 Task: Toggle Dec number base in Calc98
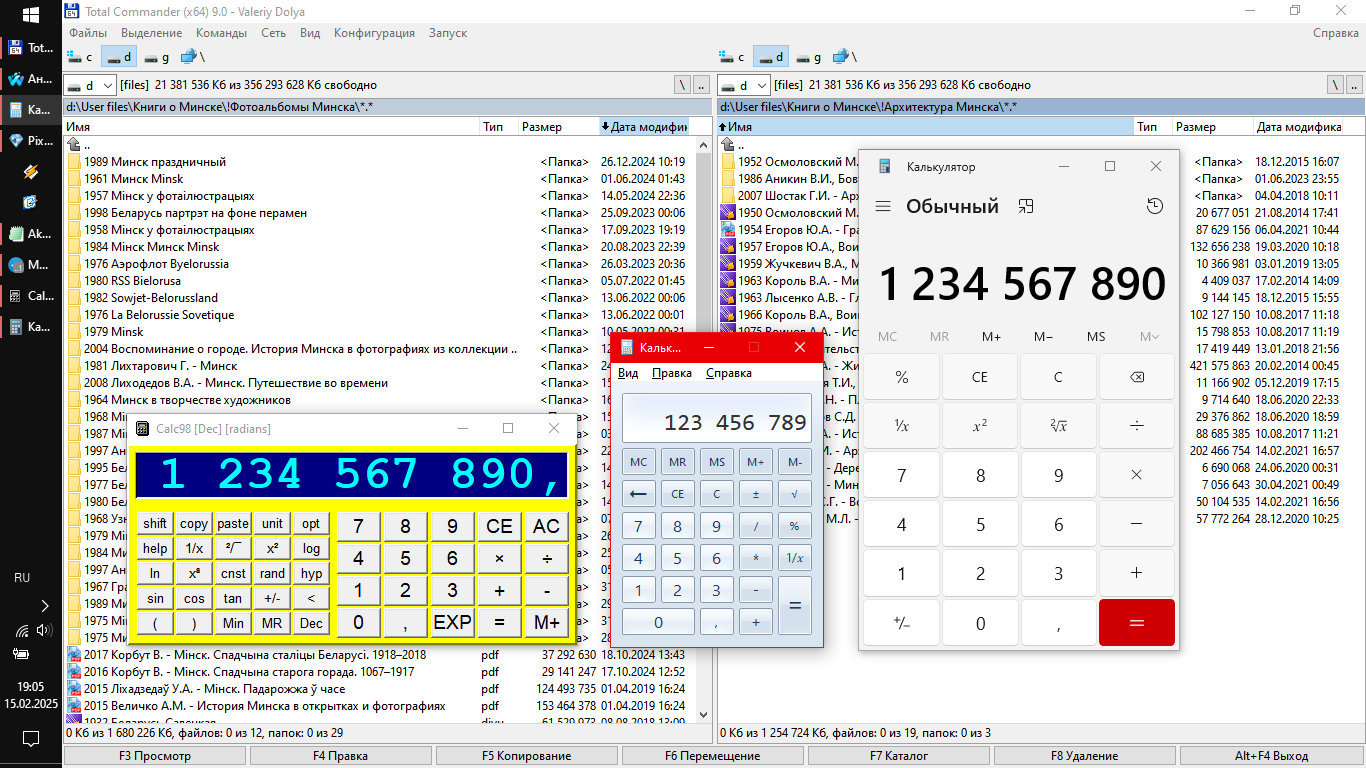click(312, 623)
